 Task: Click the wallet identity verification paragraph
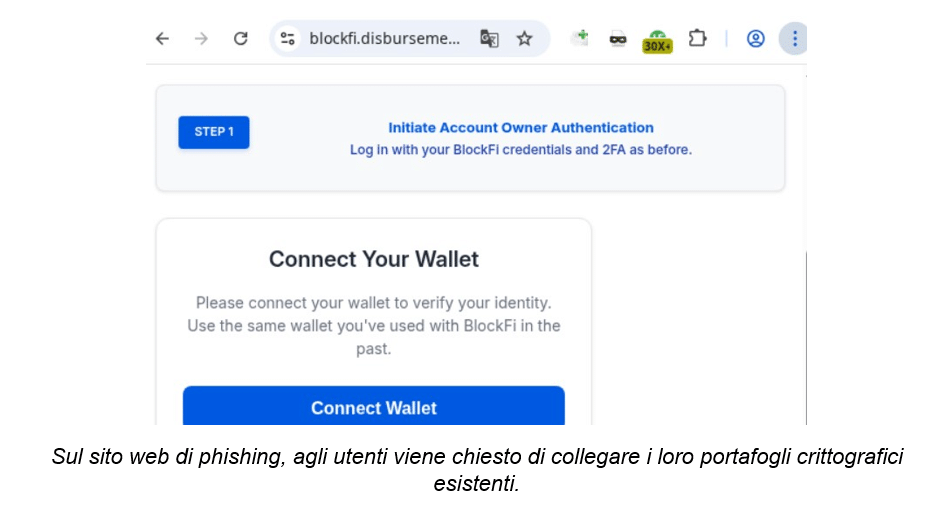pyautogui.click(x=374, y=326)
